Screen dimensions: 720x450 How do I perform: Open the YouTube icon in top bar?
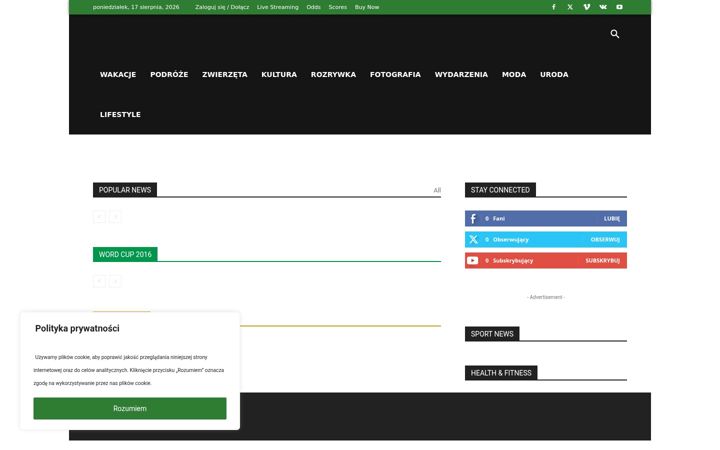[619, 7]
